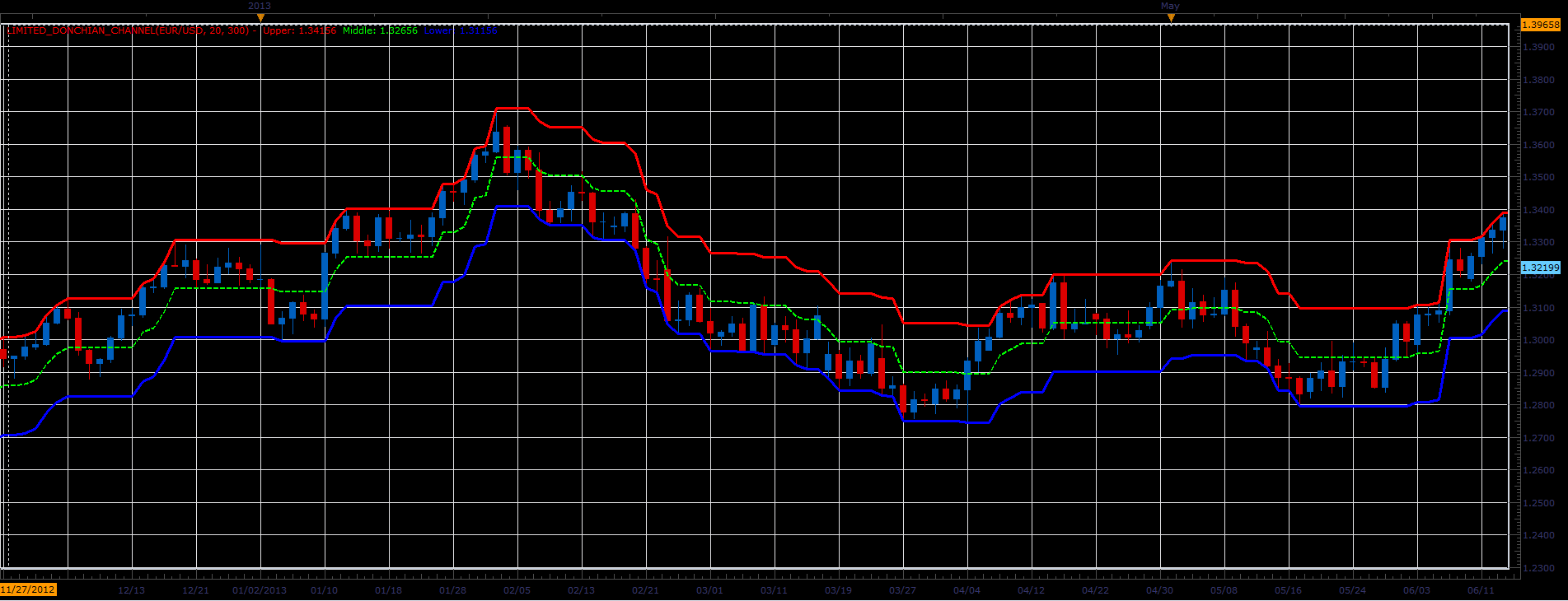Click the 1.3100 price axis label

1539,308
